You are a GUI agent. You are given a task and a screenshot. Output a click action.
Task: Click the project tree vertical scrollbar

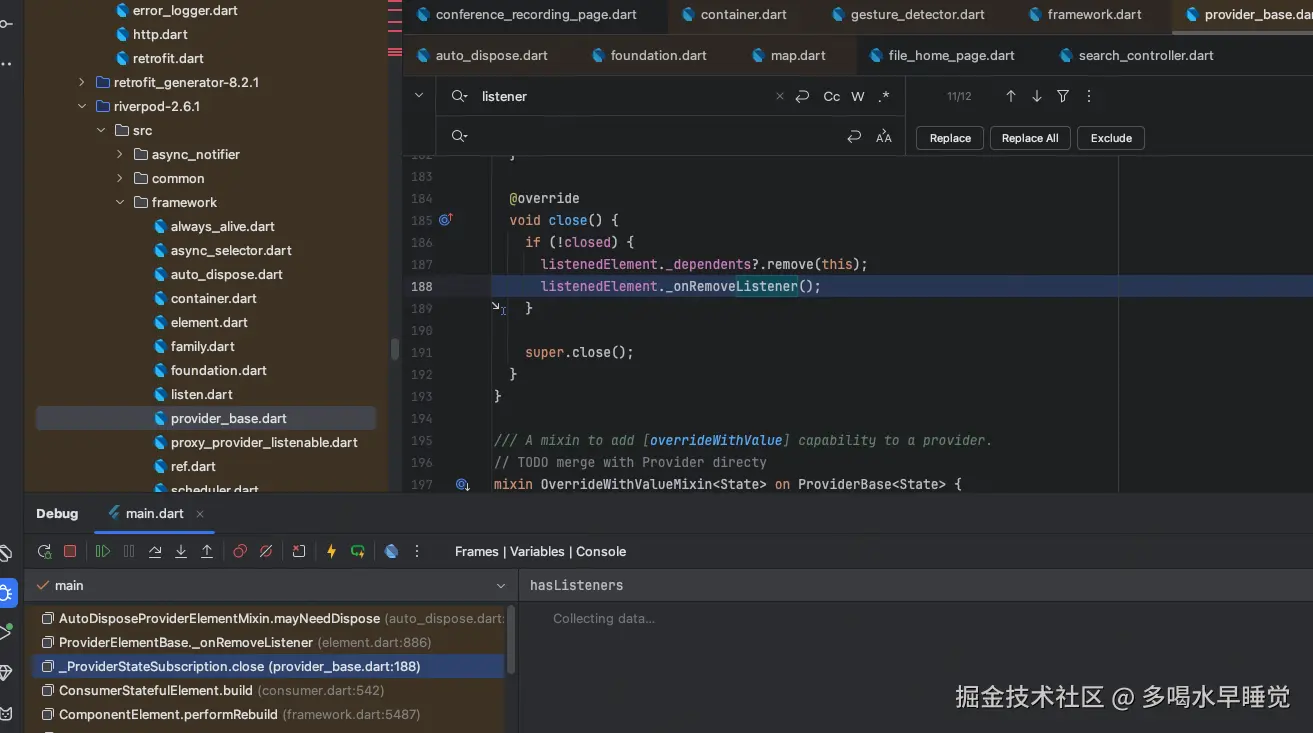click(x=395, y=349)
